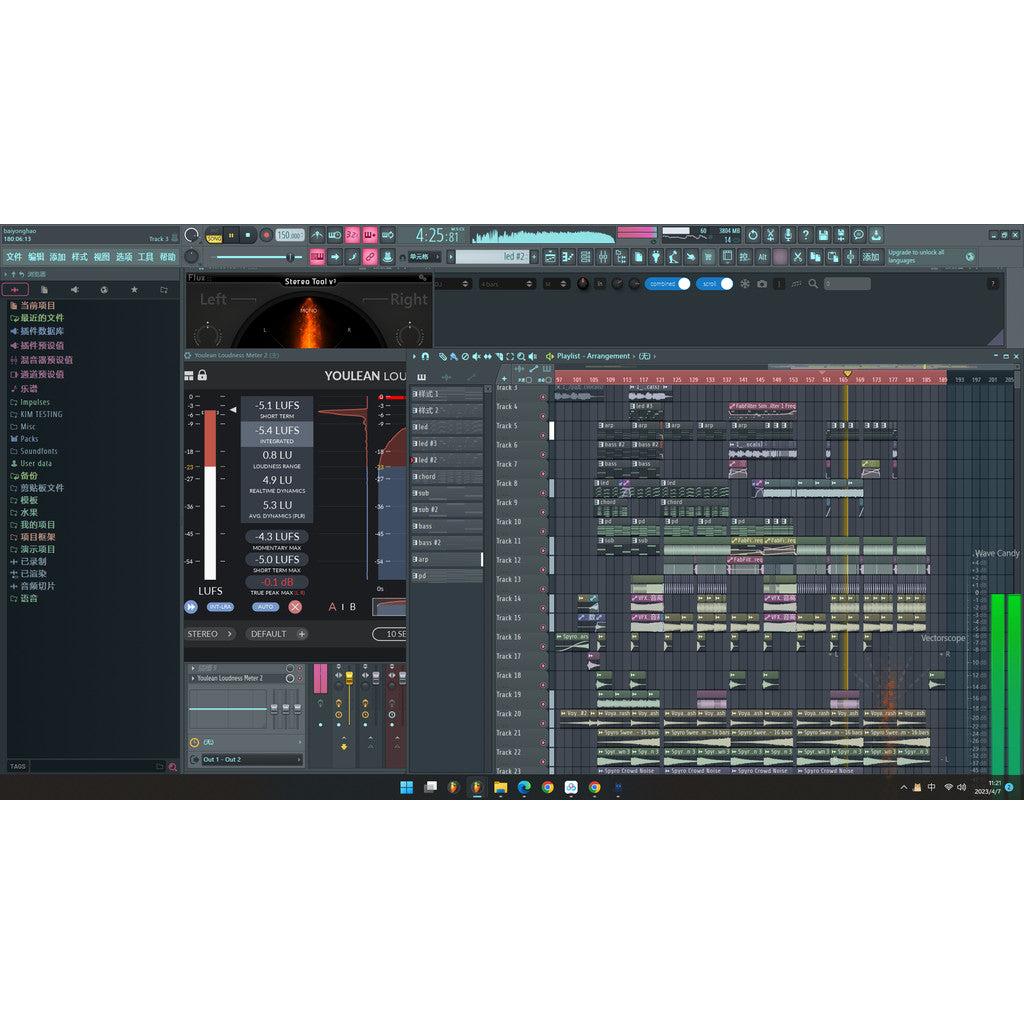Open the mixer window icon
1024x1024 pixels.
603,257
